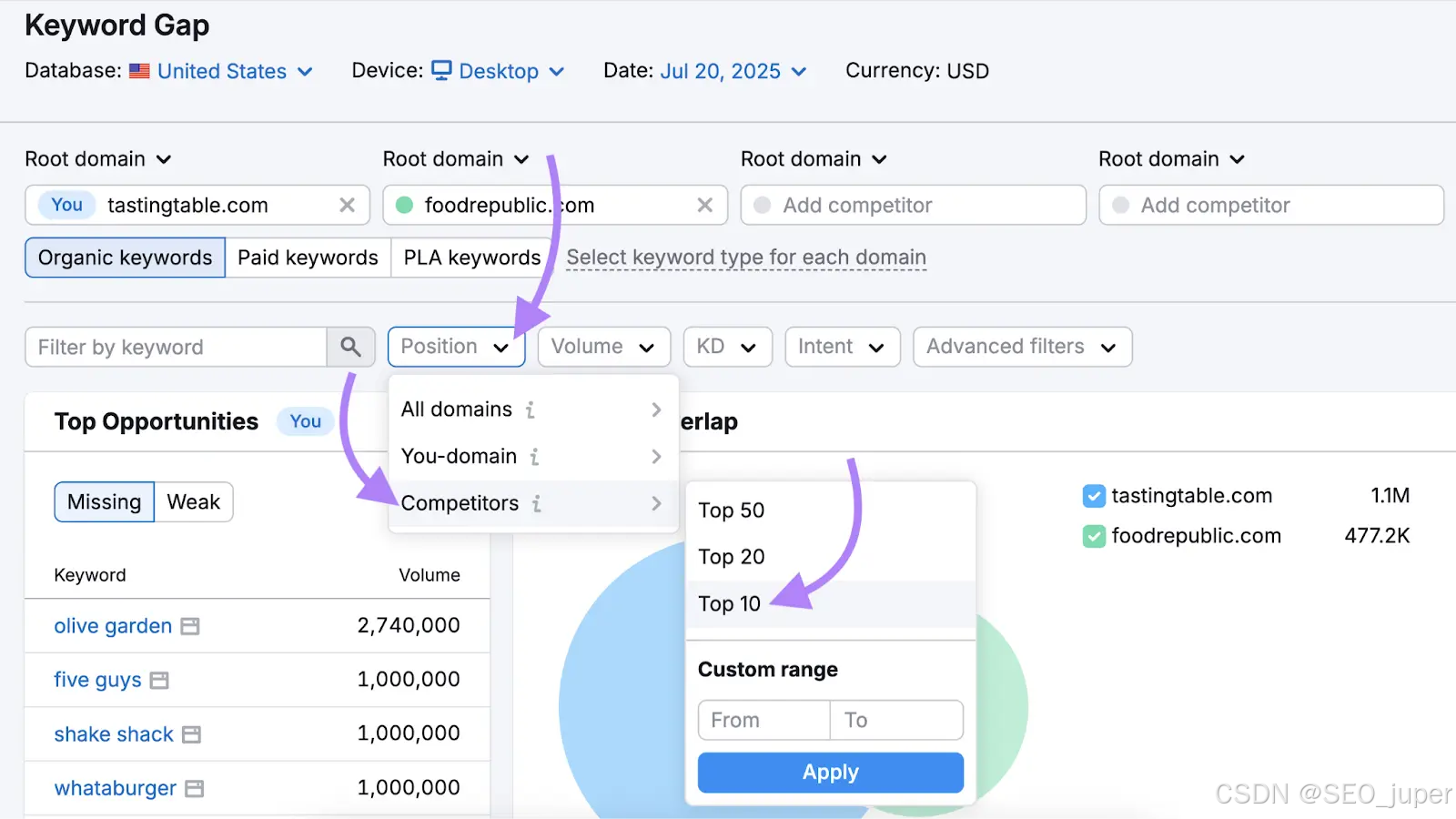Choose Top 20 position option

tap(830, 557)
